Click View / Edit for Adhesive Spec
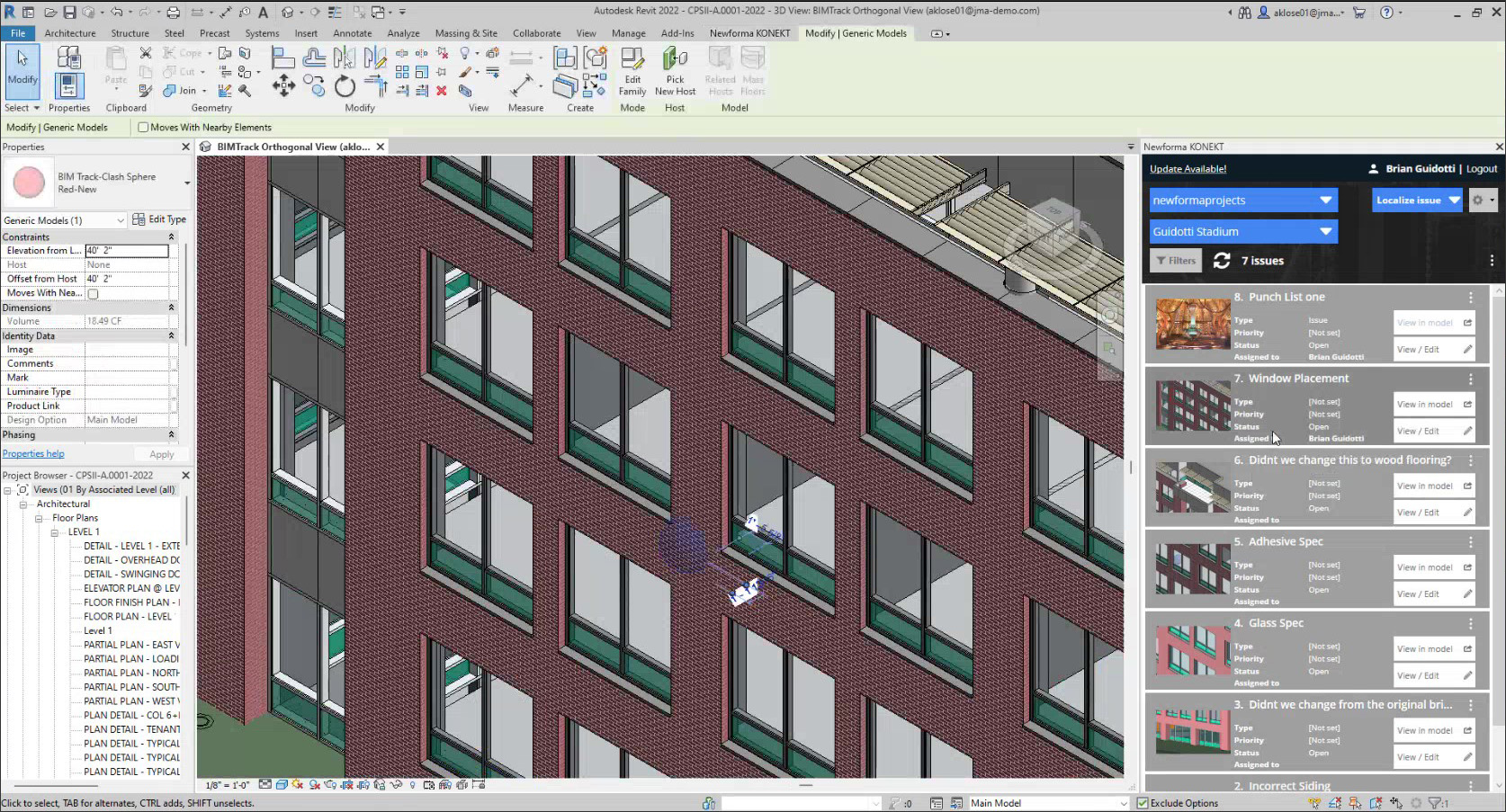Screen dimensions: 1506x812 click(x=1434, y=594)
